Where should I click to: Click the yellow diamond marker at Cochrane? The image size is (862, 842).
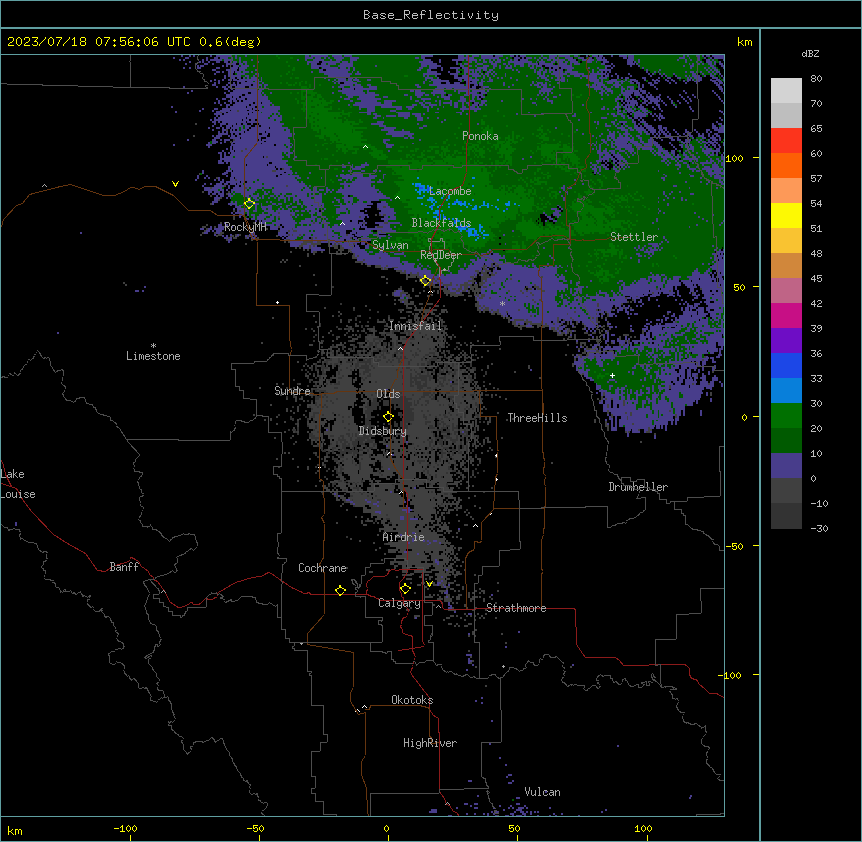[x=340, y=590]
